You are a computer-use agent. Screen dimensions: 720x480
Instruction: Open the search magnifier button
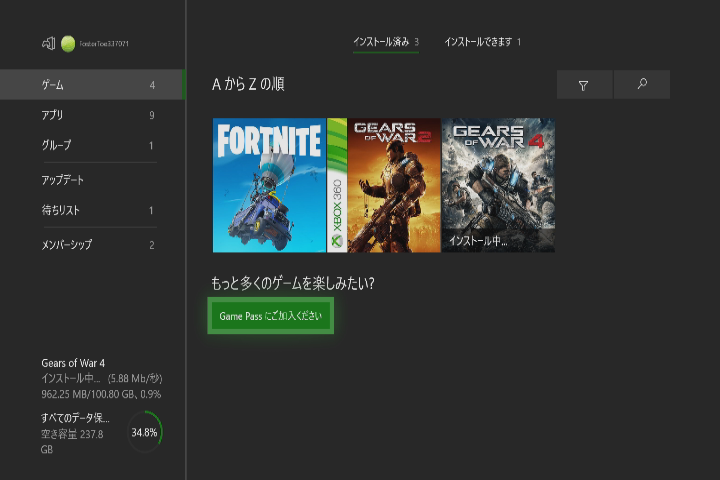[x=642, y=85]
